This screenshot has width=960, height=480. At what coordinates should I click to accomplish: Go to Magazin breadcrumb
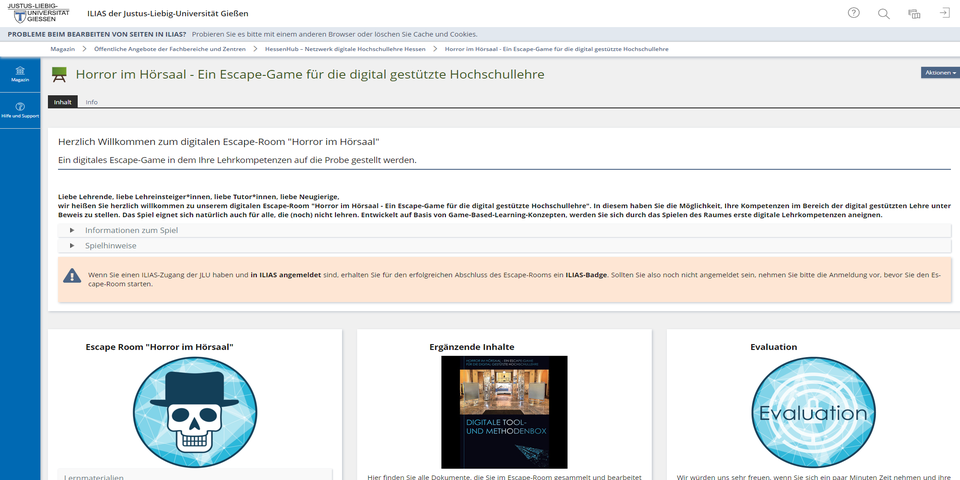(x=62, y=48)
